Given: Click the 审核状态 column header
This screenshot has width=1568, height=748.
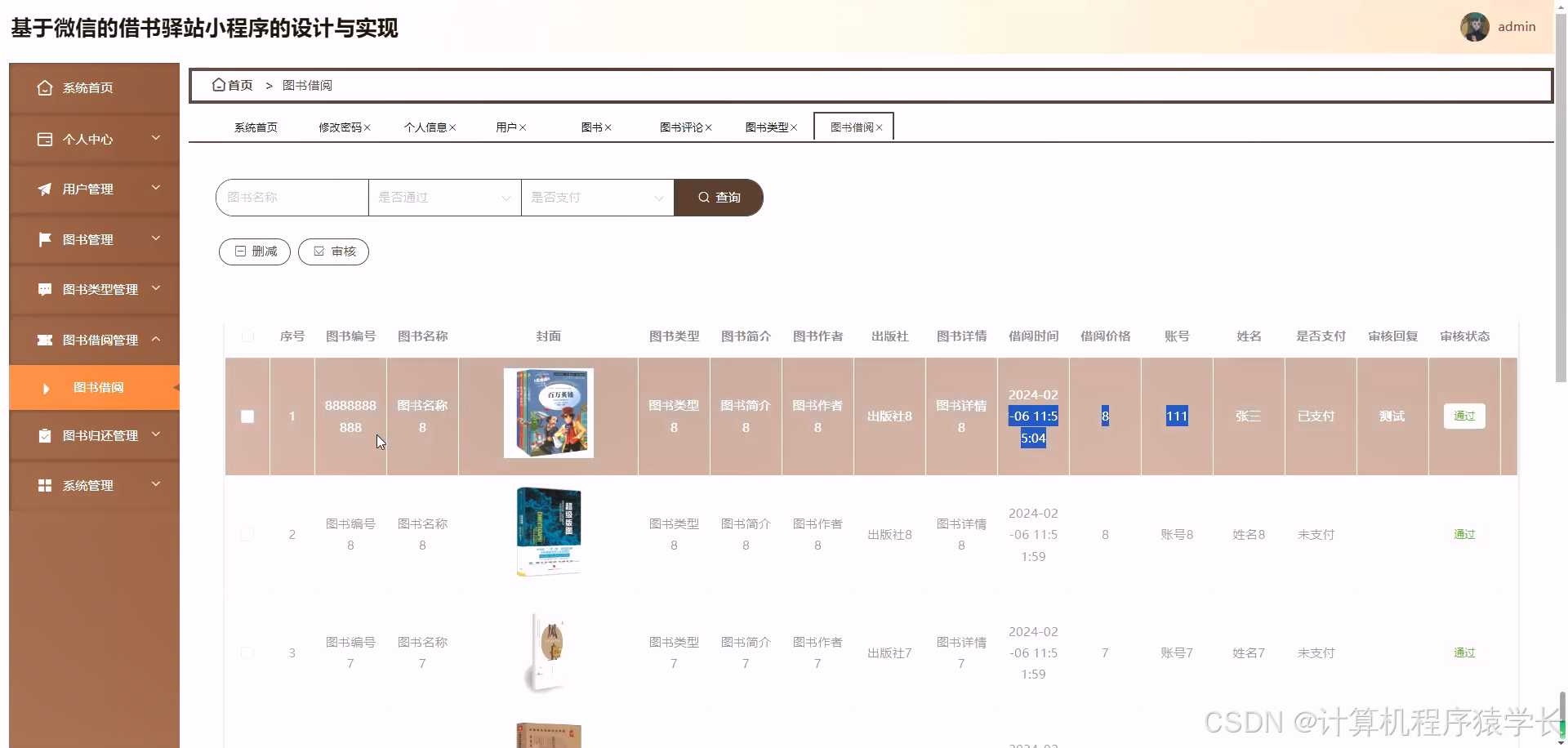Looking at the screenshot, I should (x=1464, y=336).
